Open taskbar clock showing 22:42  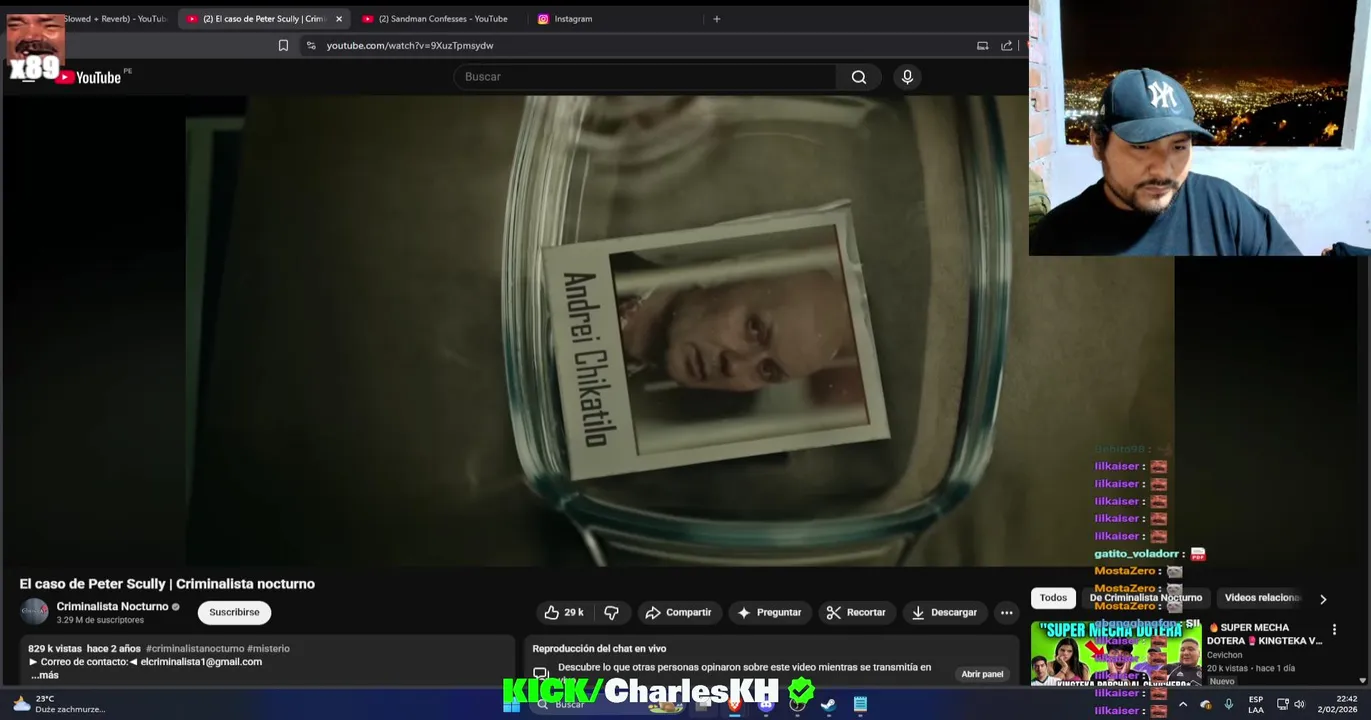click(x=1337, y=704)
